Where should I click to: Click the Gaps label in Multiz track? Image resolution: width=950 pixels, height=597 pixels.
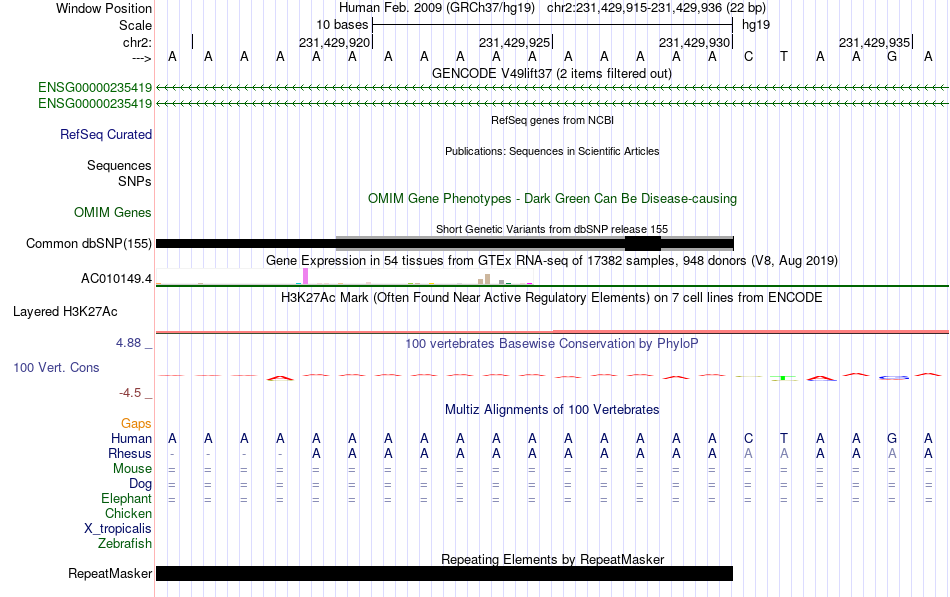136,423
